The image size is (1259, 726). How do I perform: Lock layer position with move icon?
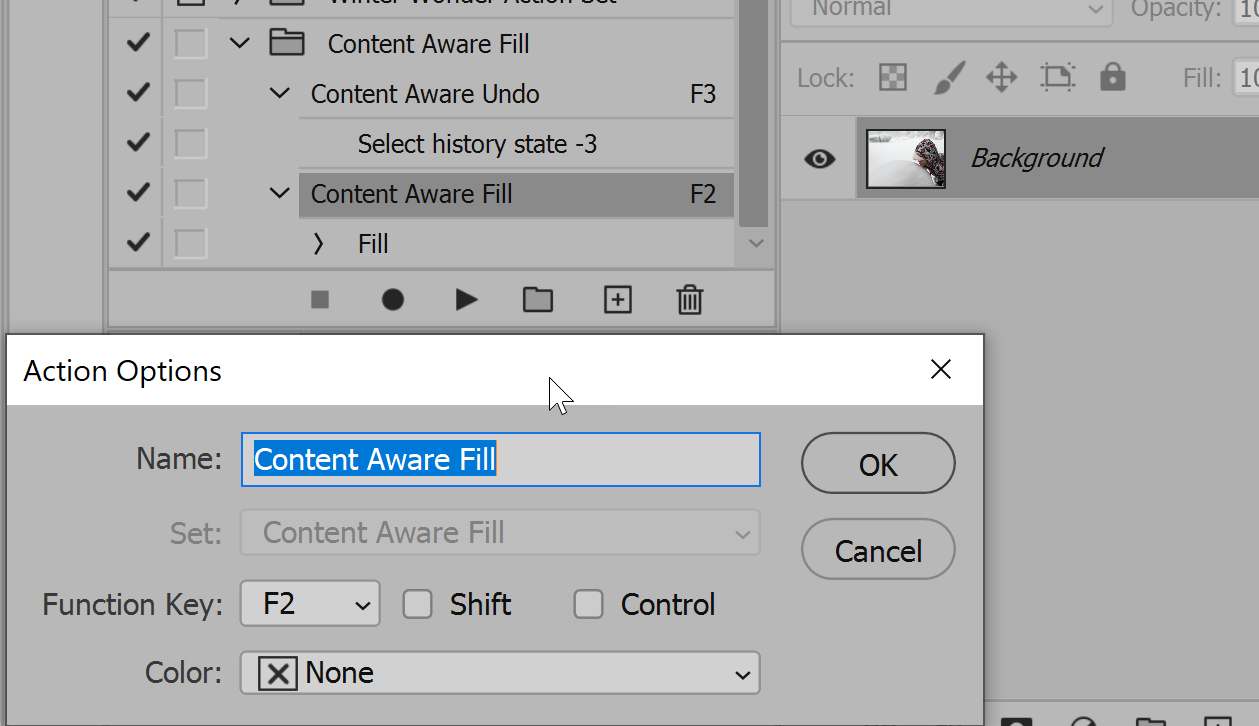[x=1001, y=77]
